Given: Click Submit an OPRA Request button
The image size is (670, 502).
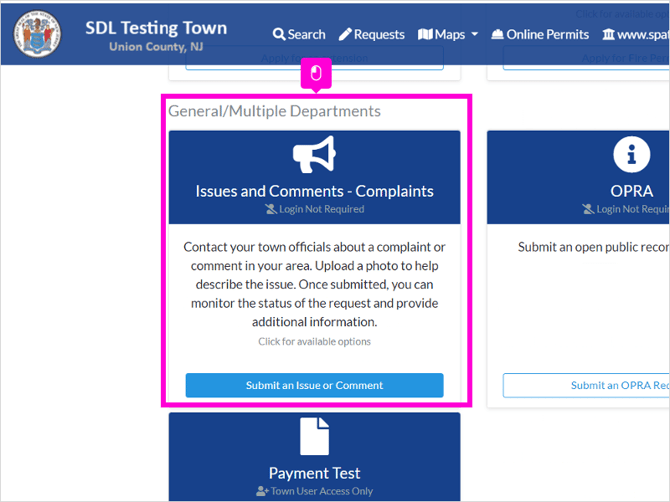Looking at the screenshot, I should coord(586,385).
